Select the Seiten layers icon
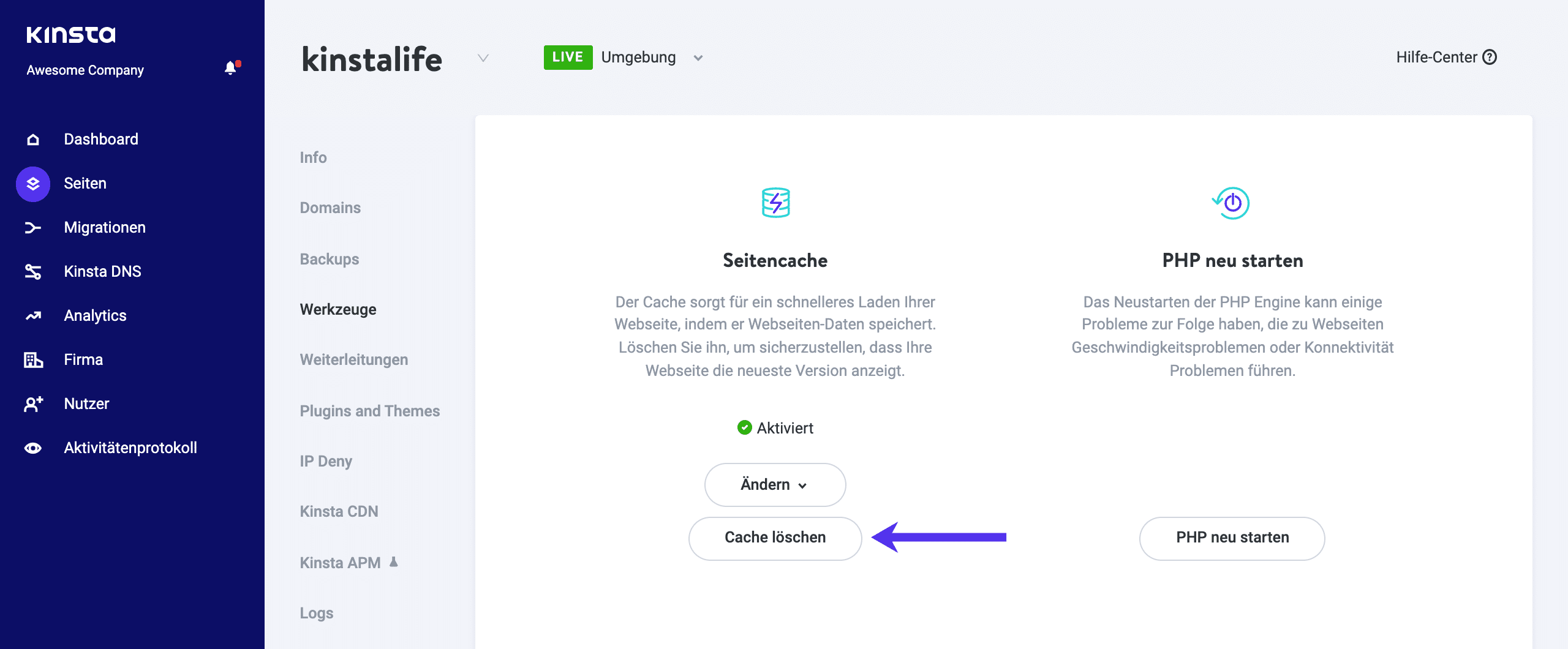Screen dimensions: 1568x649 (x=32, y=183)
